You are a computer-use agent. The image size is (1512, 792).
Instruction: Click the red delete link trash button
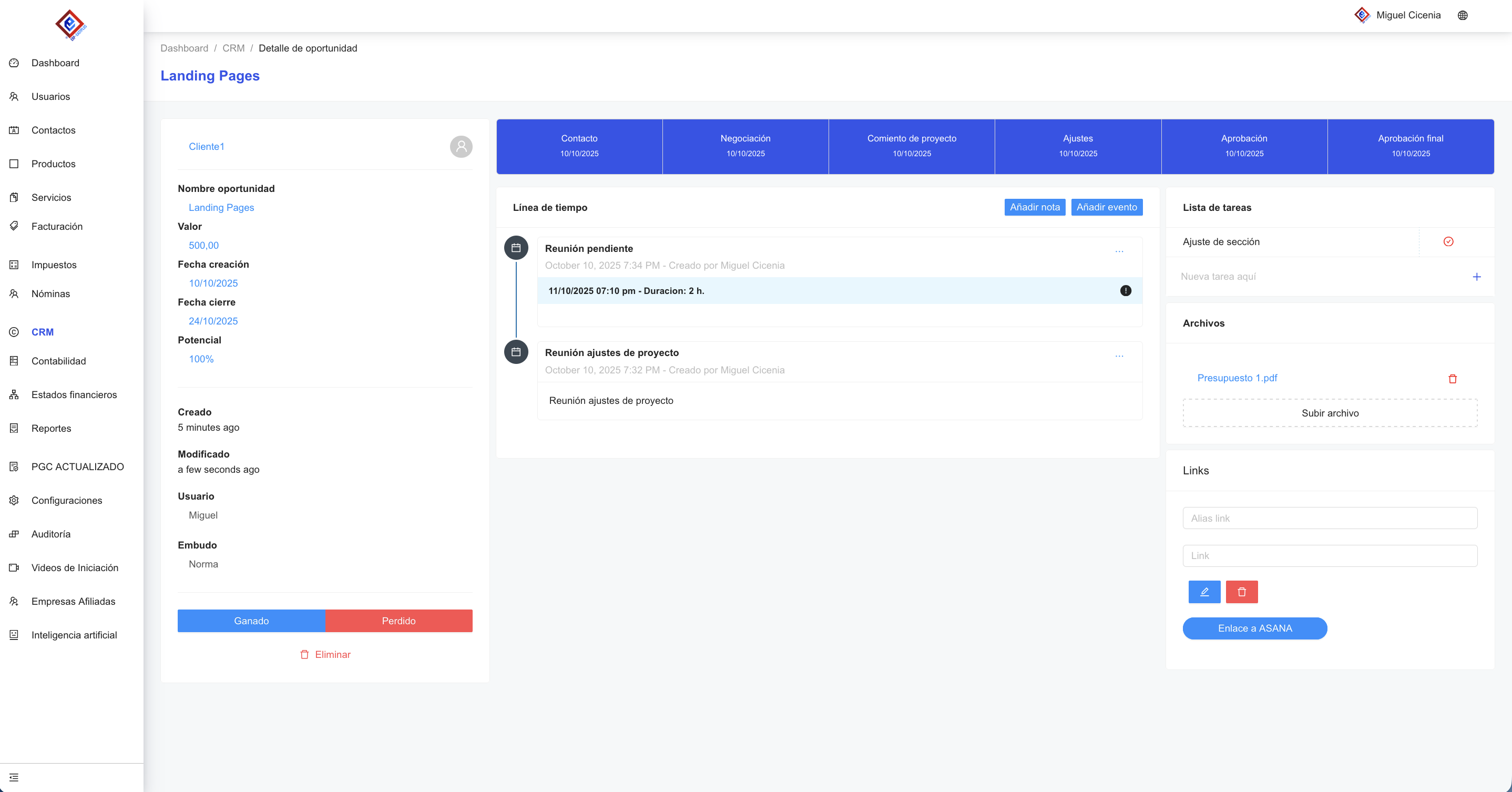(x=1241, y=592)
